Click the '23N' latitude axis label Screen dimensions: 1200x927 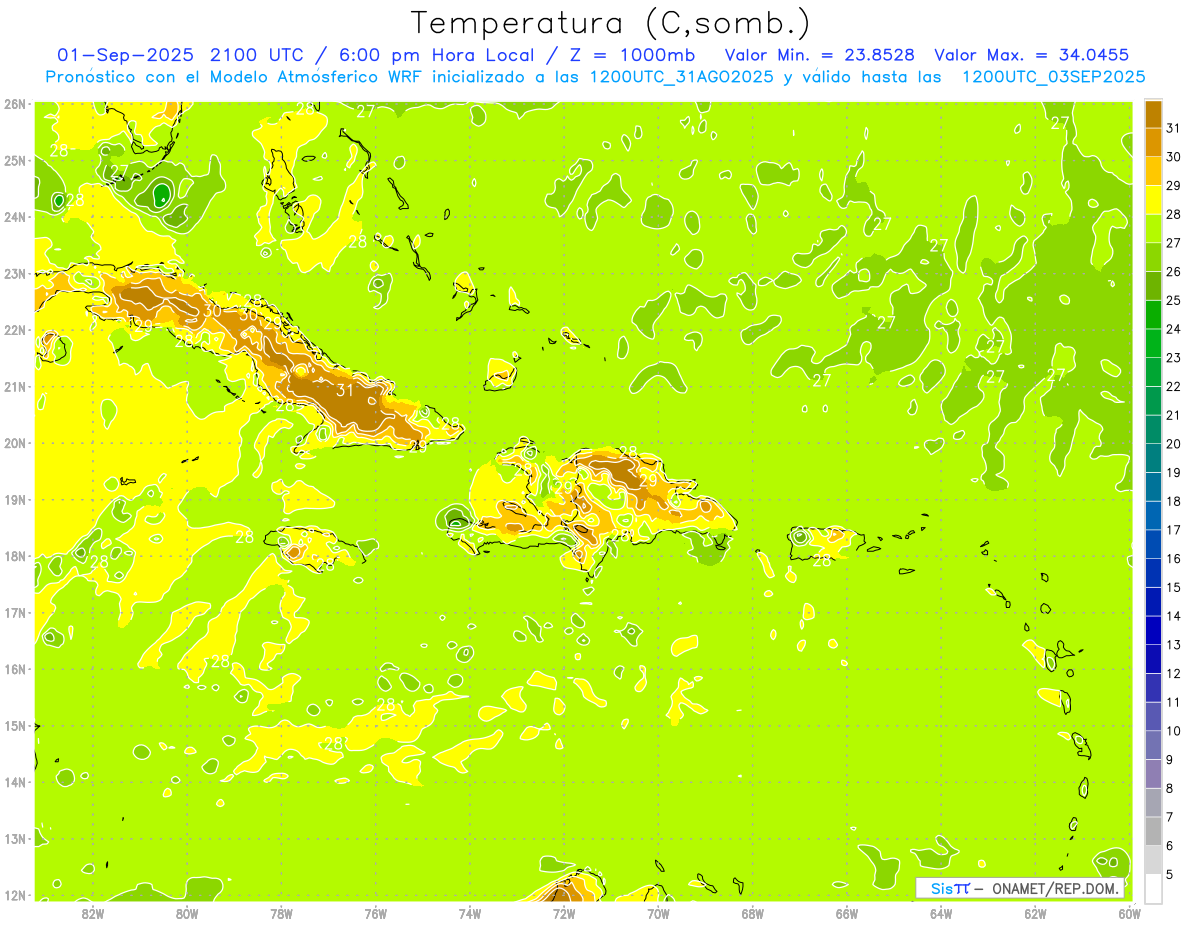pyautogui.click(x=15, y=273)
